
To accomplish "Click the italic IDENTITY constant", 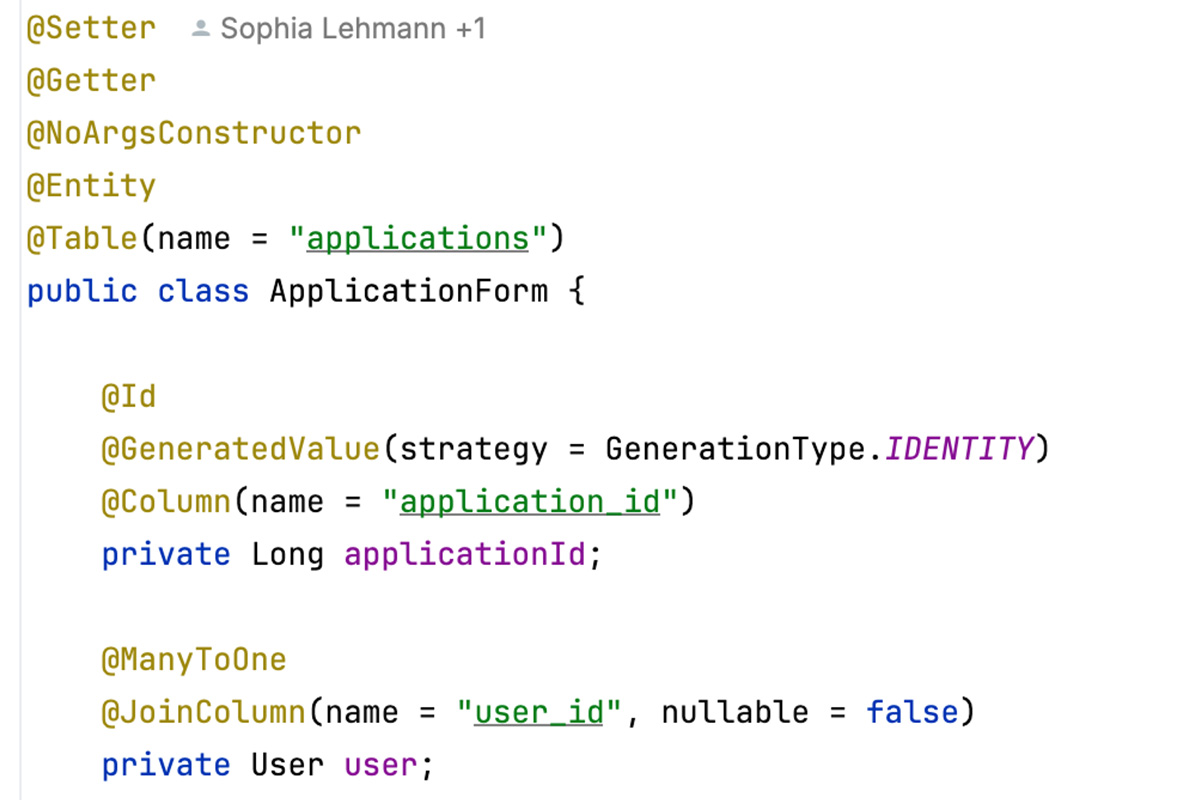I will pos(958,449).
